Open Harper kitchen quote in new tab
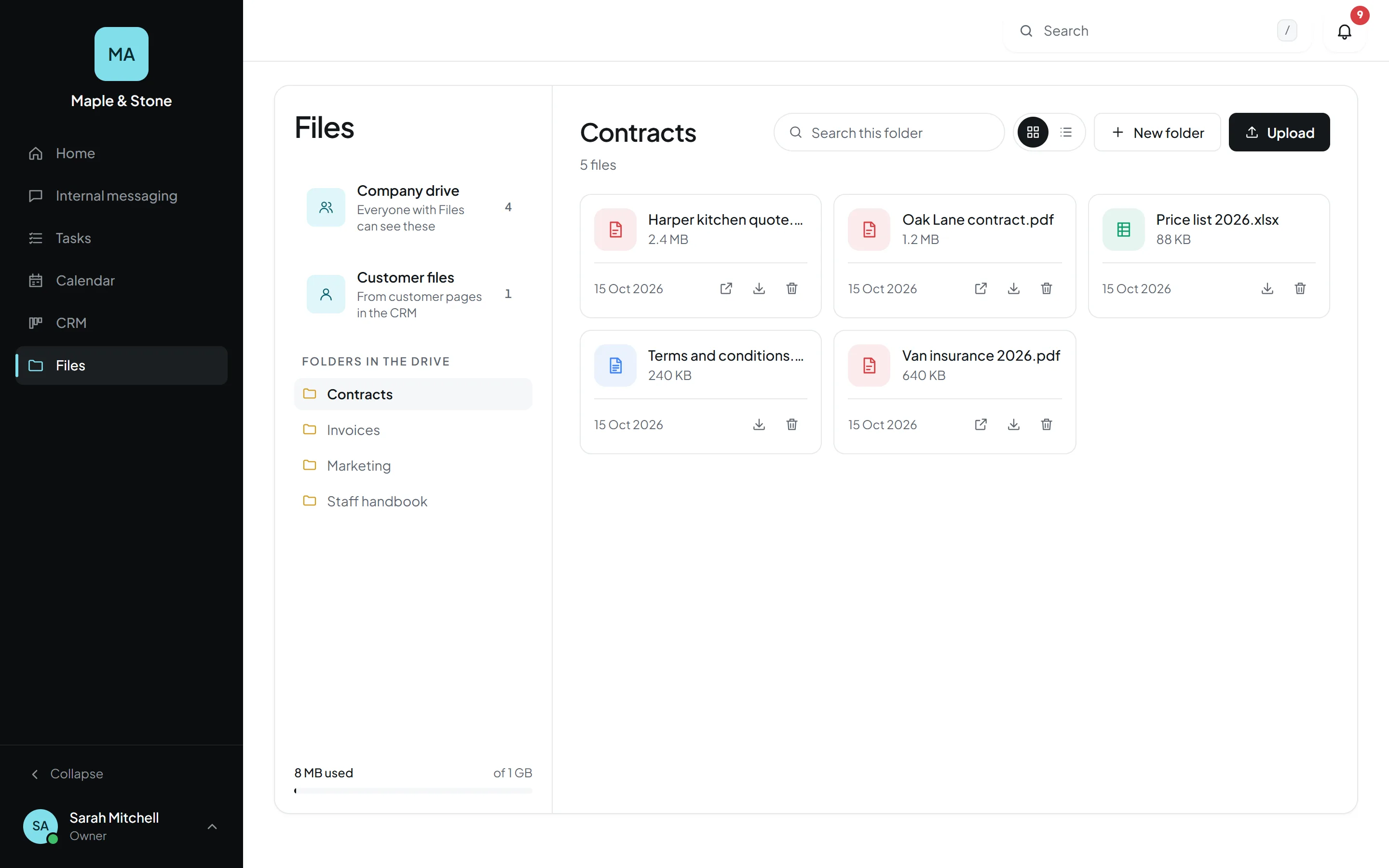Viewport: 1389px width, 868px height. tap(726, 288)
